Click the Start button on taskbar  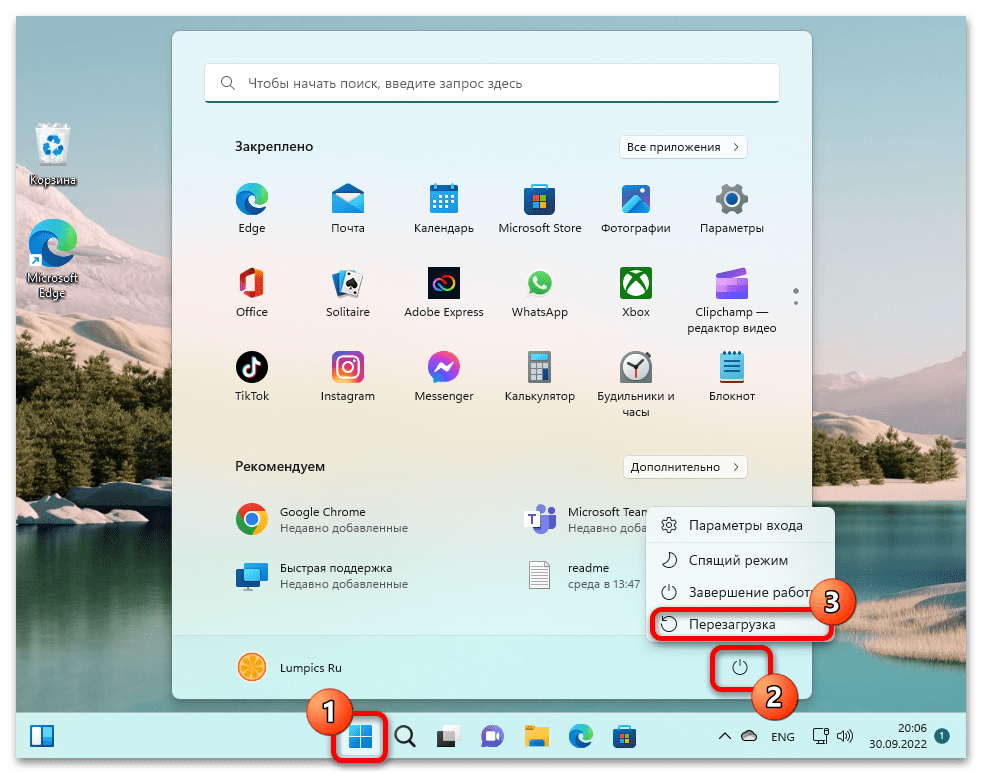coord(360,736)
